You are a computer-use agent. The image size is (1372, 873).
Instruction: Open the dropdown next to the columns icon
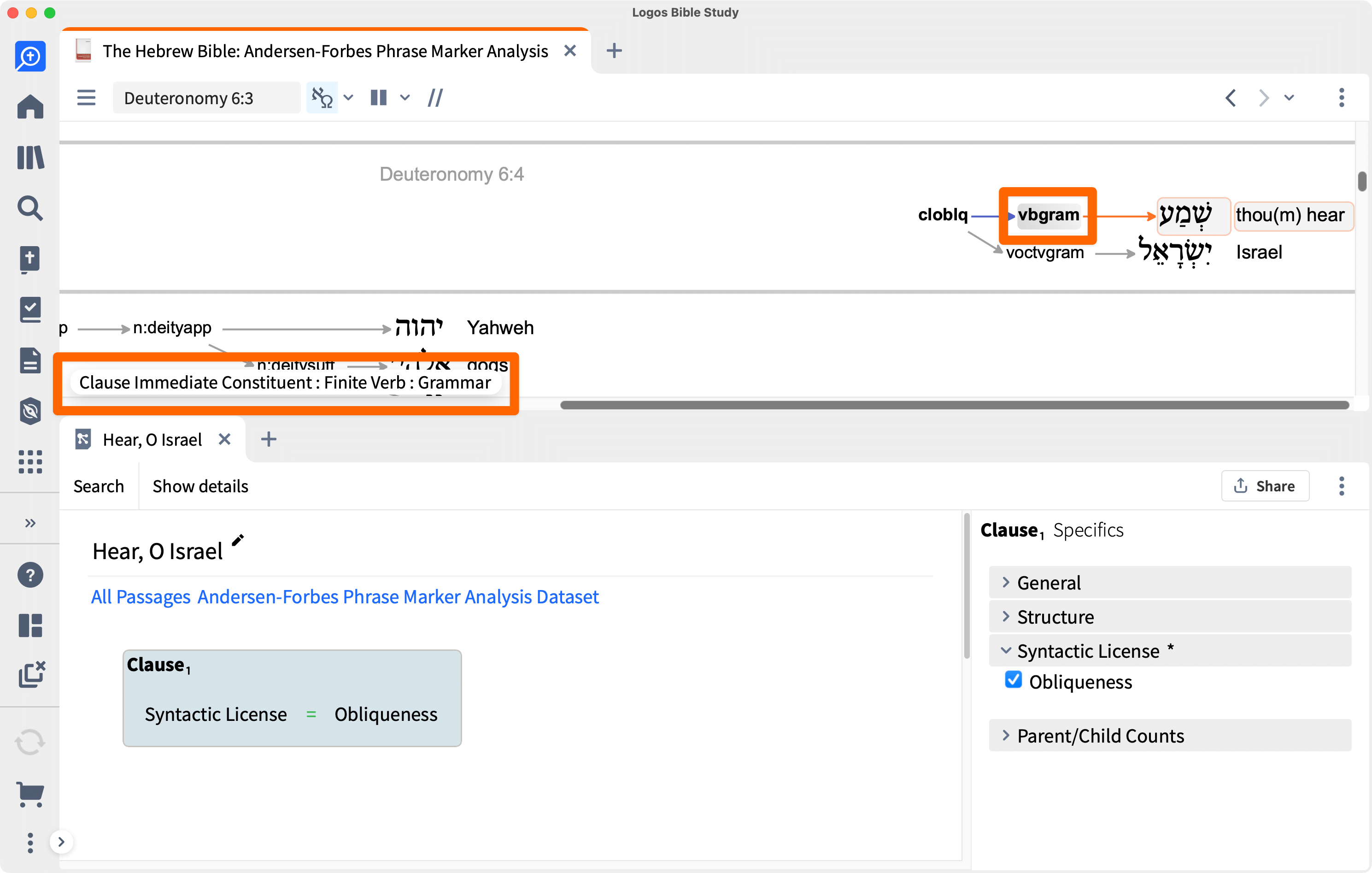pyautogui.click(x=405, y=98)
